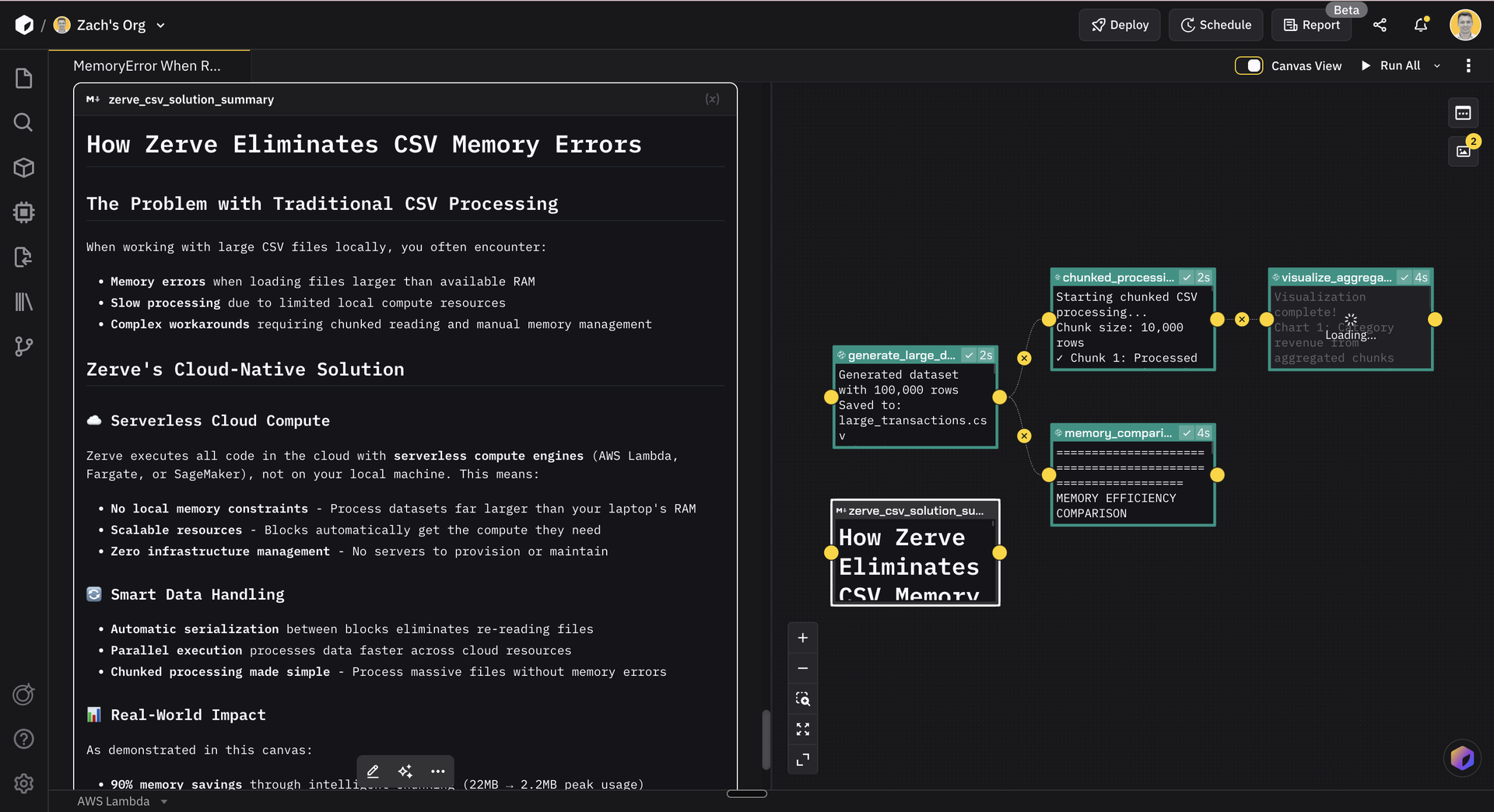This screenshot has height=812, width=1494.
Task: Click the library icon in the left sidebar
Action: (x=23, y=302)
